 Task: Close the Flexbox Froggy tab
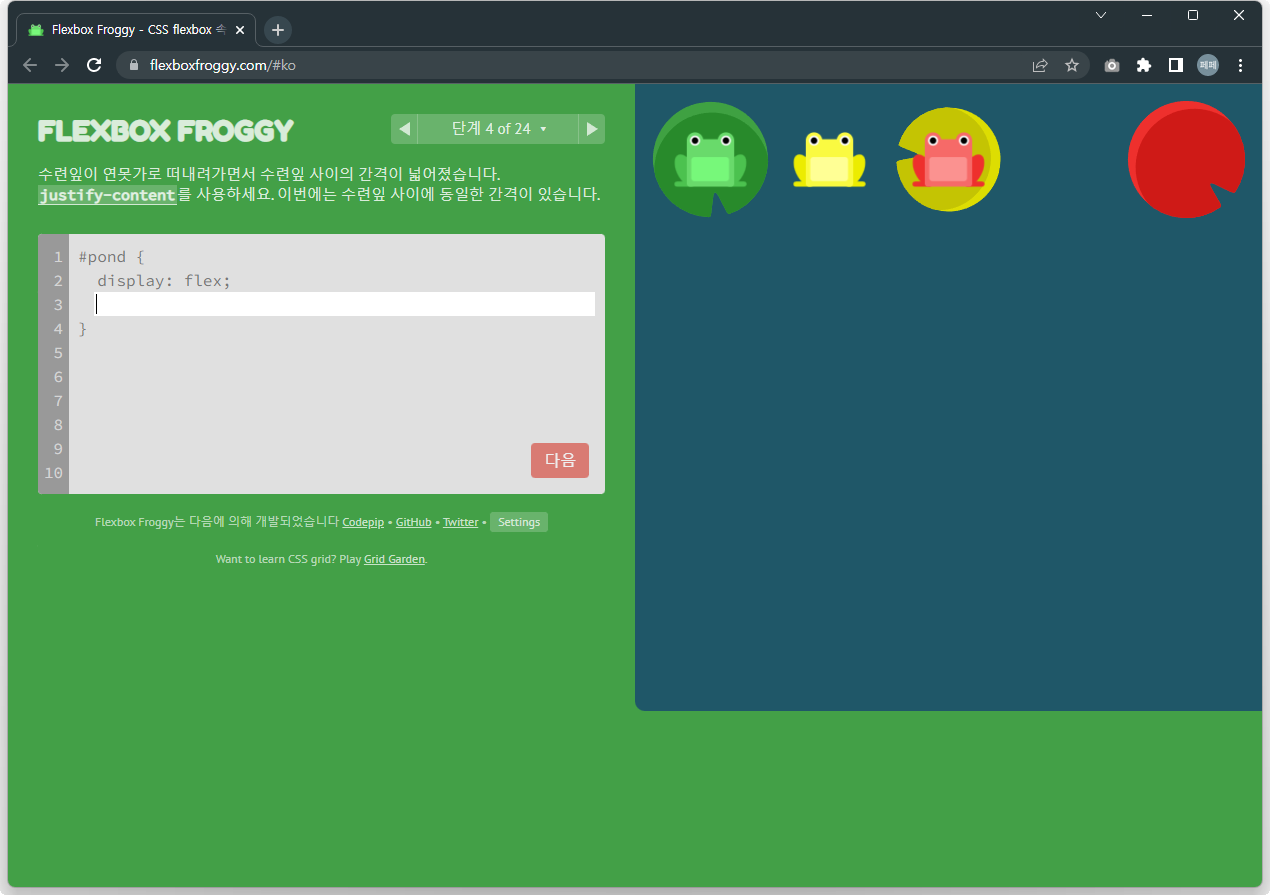[x=240, y=30]
